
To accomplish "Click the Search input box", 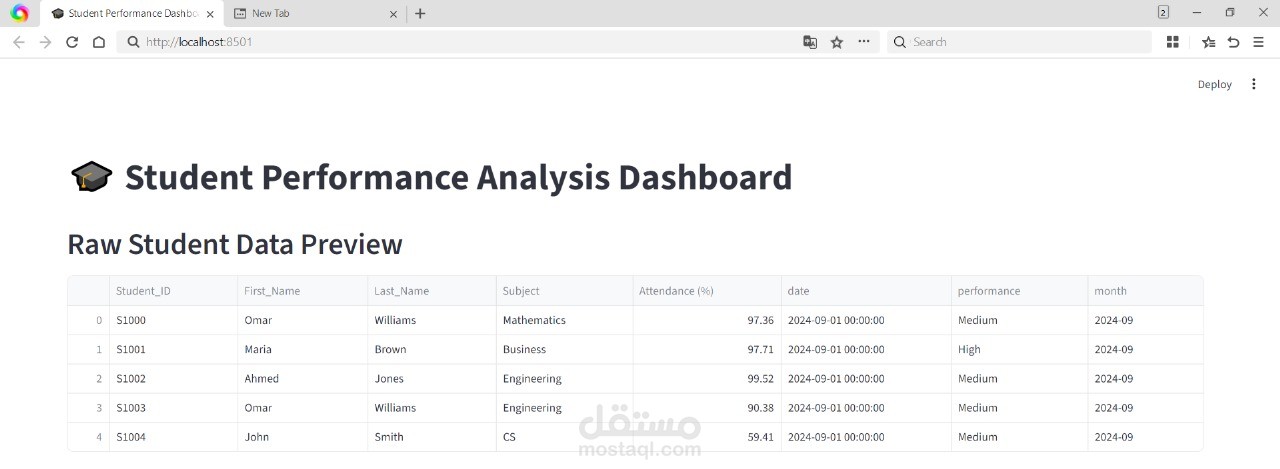I will tap(1019, 42).
